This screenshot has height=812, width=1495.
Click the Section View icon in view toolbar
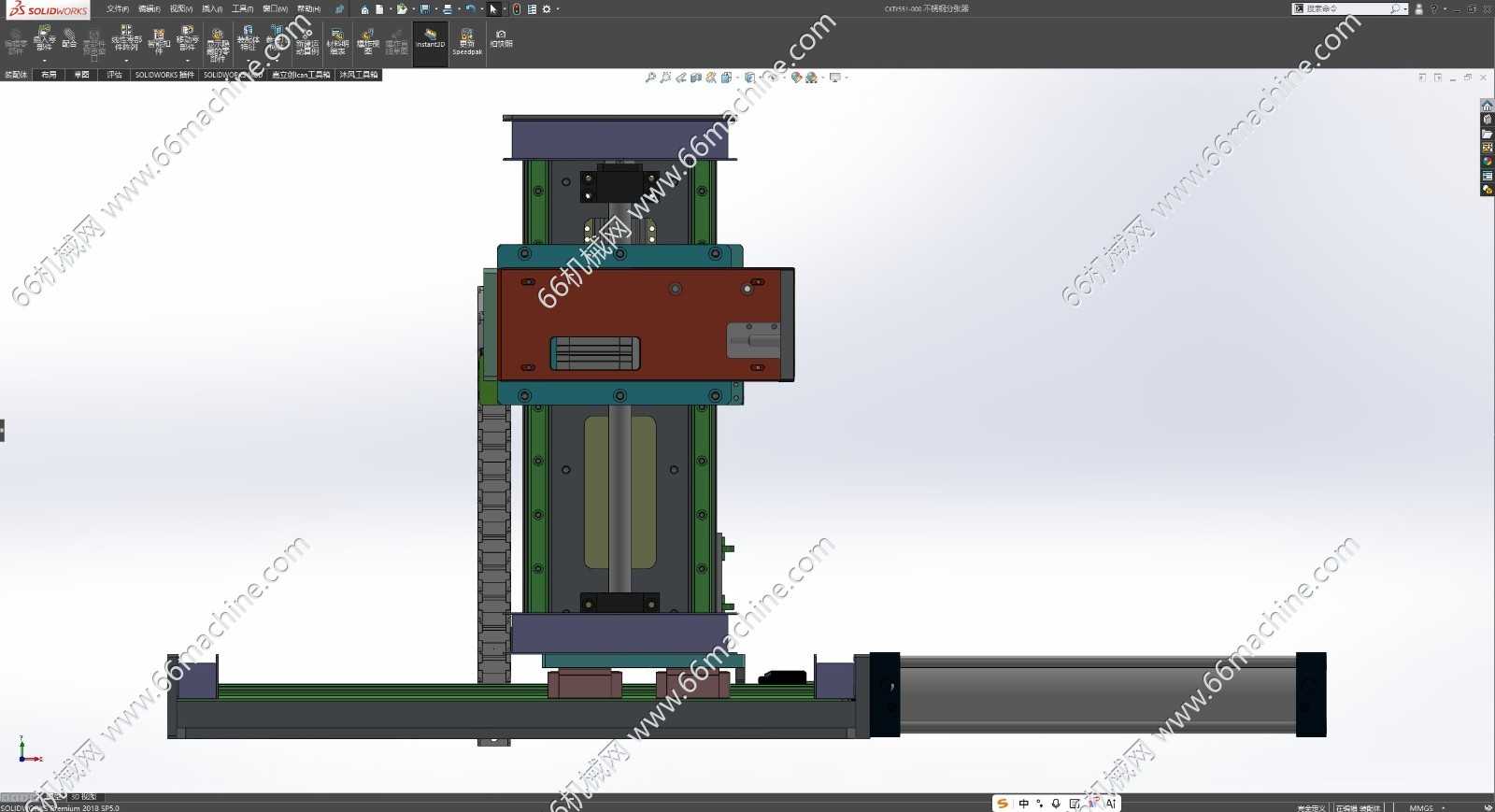[x=696, y=78]
